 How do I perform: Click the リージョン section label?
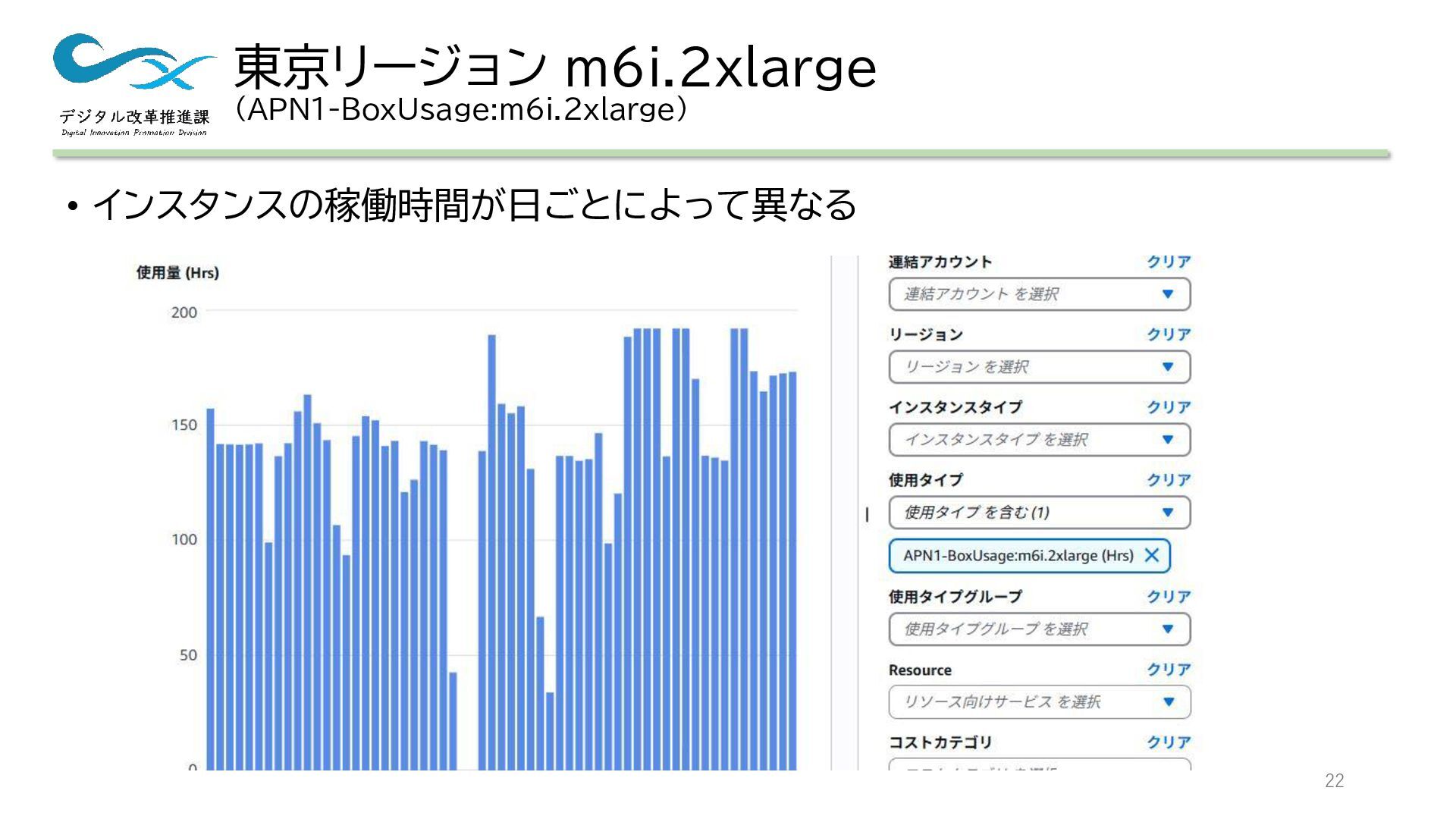tap(926, 335)
